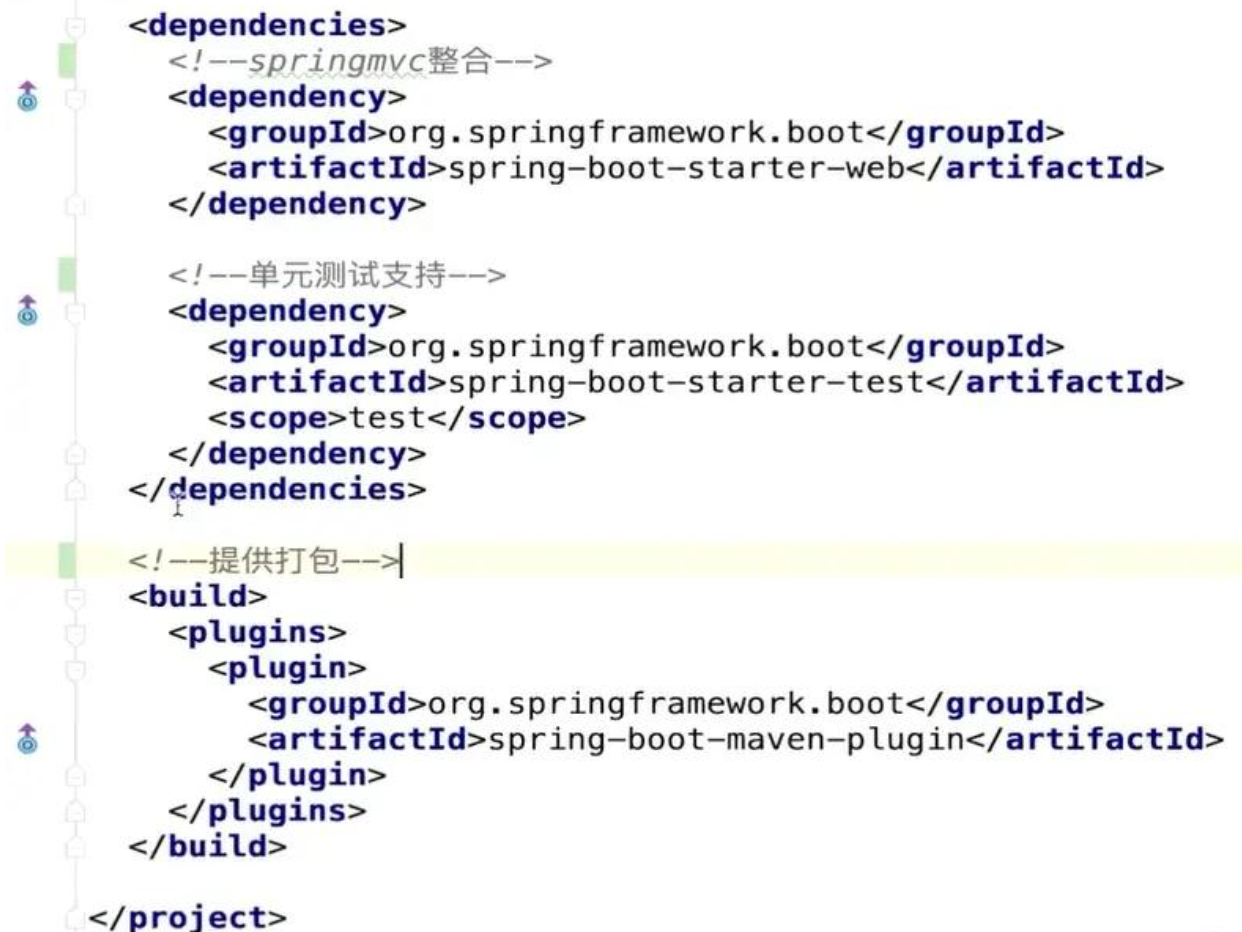Click gutter icon beside spring-boot-maven-plugin artifactId
The width and height of the screenshot is (1242, 932).
27,738
